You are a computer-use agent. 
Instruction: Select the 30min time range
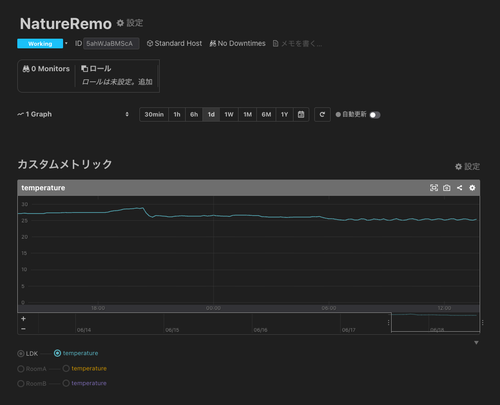click(154, 114)
